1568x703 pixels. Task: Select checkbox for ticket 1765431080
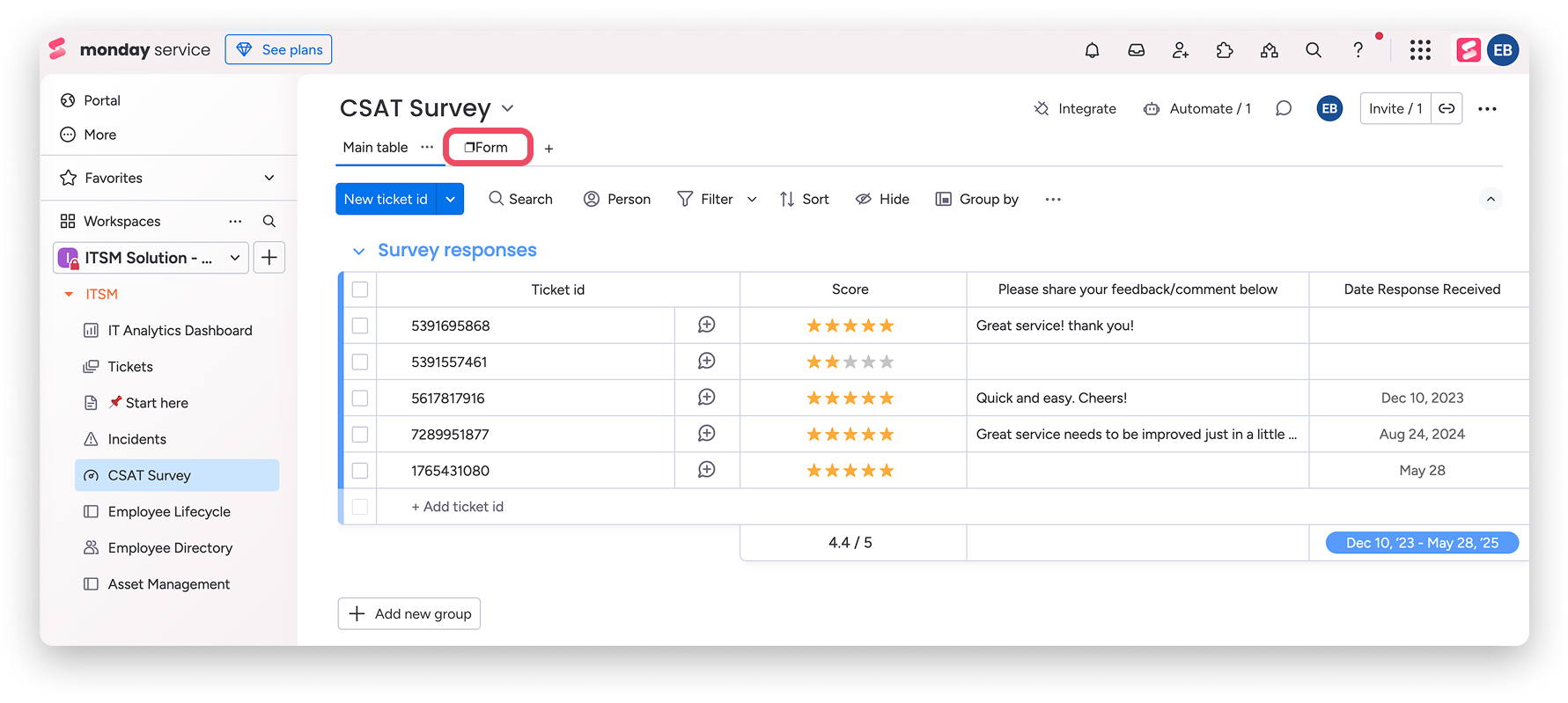[360, 471]
